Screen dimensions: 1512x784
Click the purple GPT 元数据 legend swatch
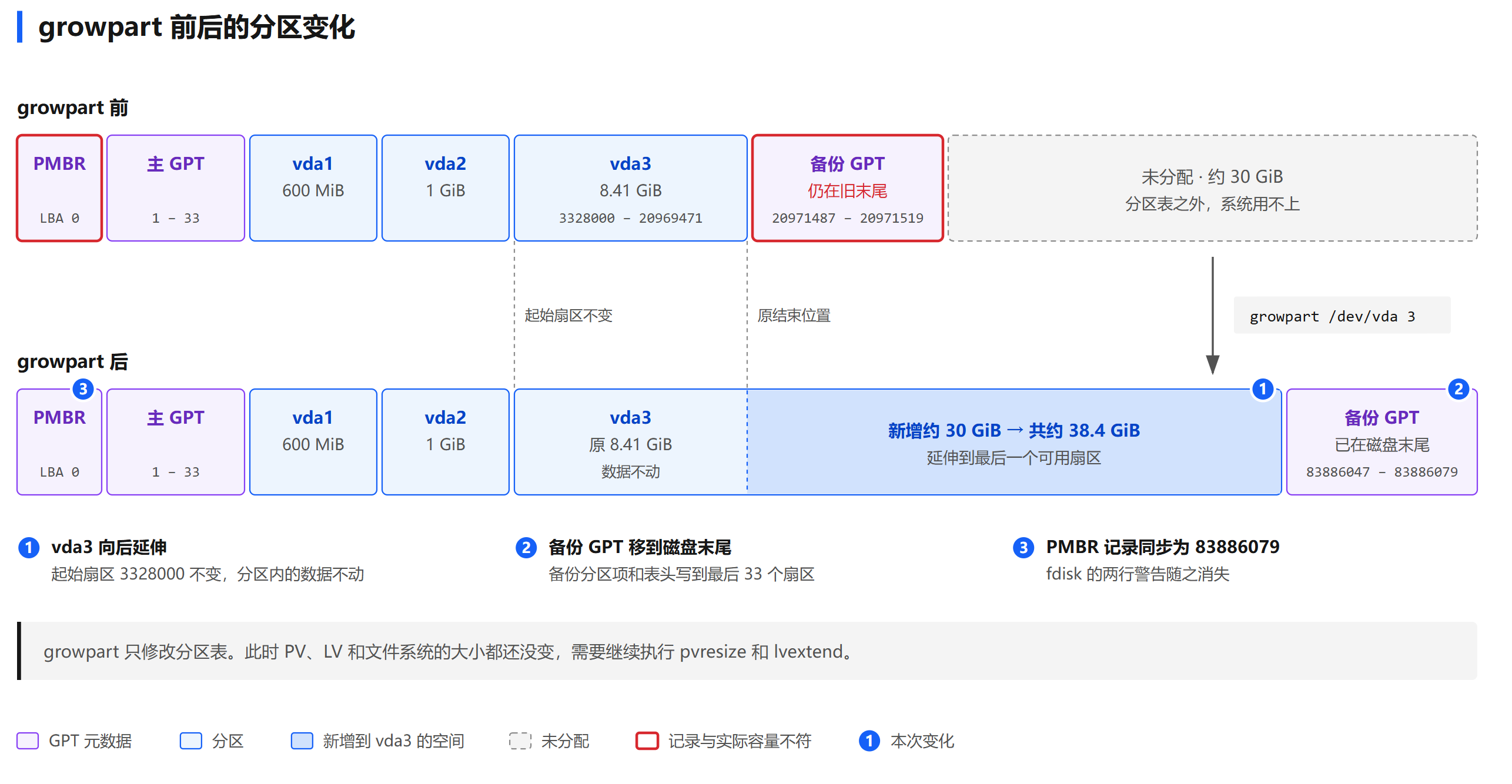click(28, 741)
